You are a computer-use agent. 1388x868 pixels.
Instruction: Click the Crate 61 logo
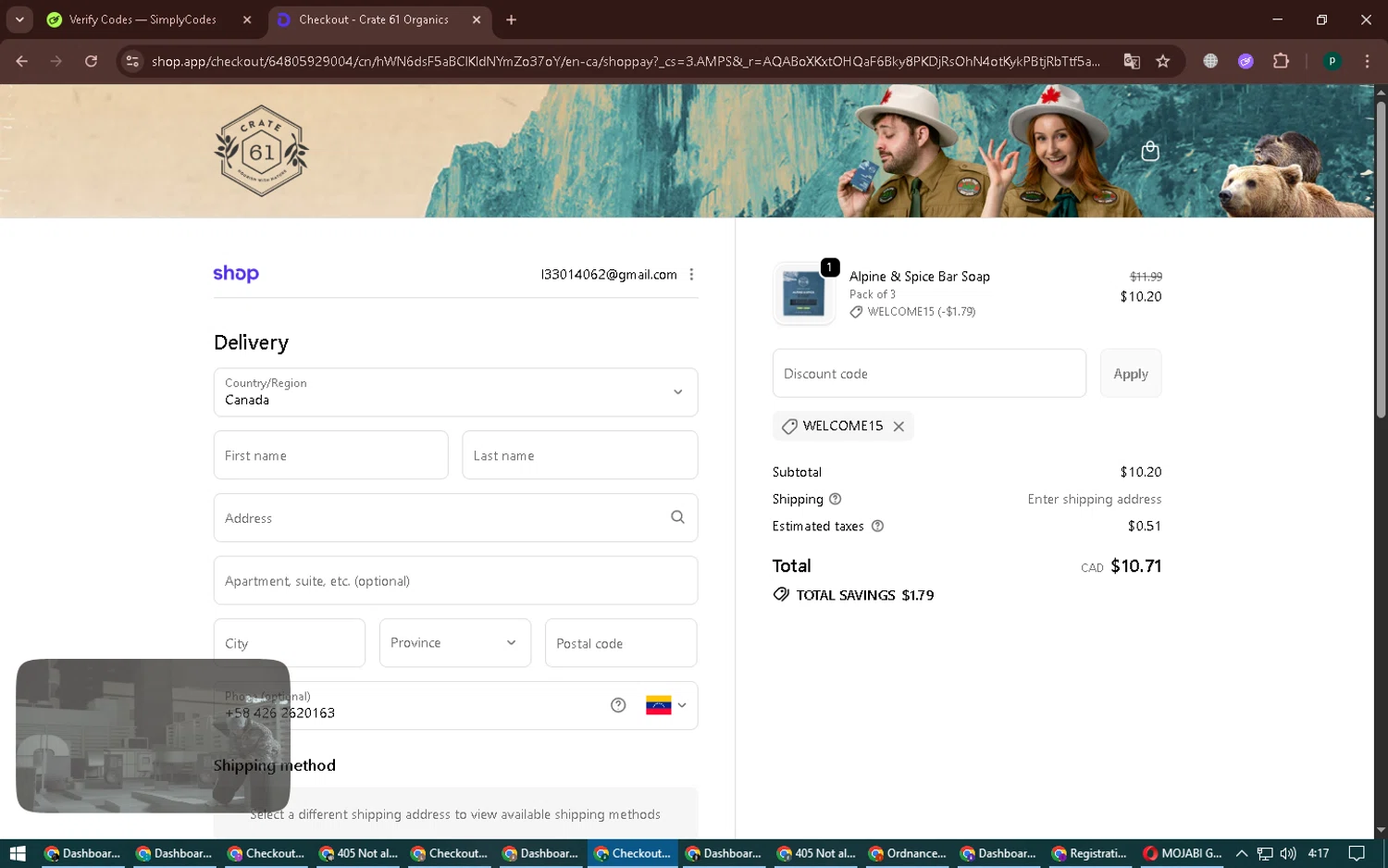point(262,151)
